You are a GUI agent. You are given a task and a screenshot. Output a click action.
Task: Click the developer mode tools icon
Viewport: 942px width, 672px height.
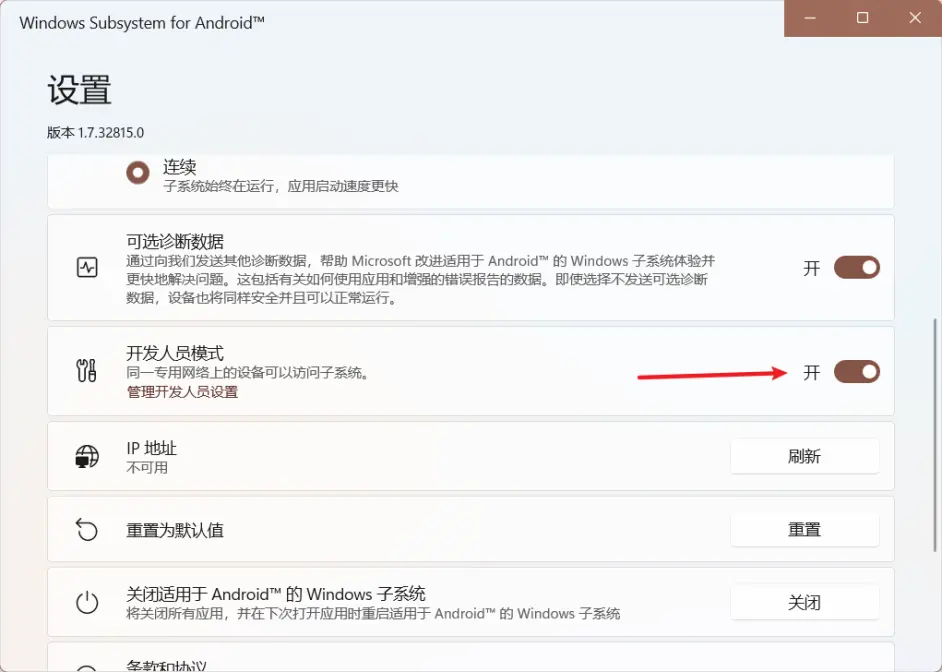click(87, 371)
